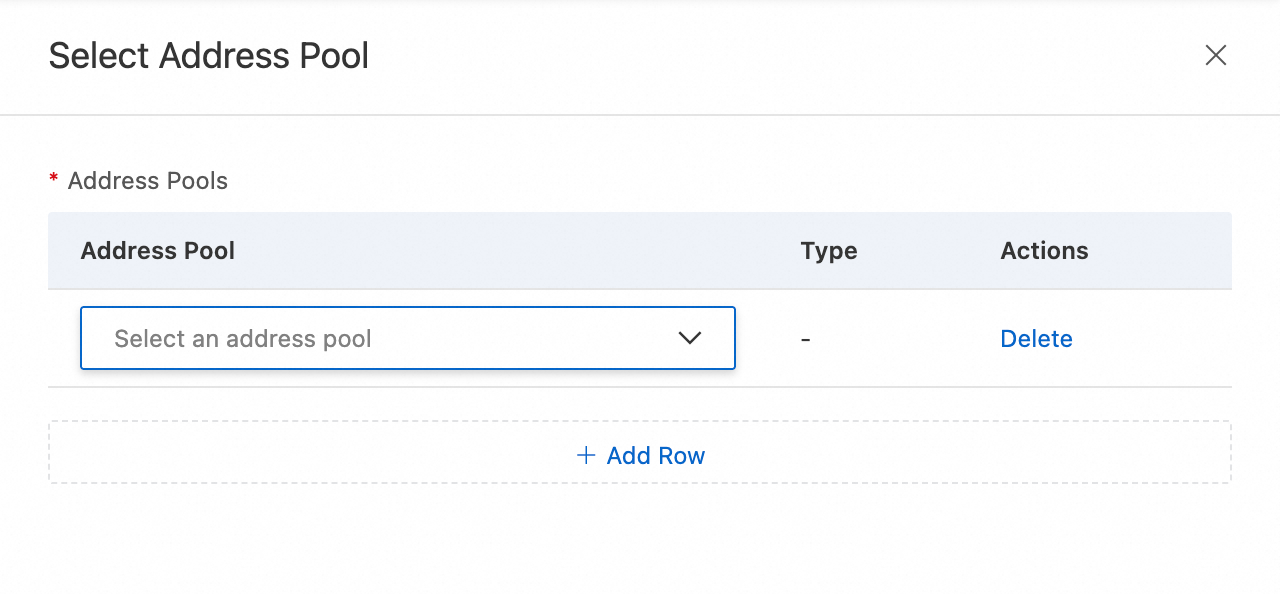Click the 'Add Row' text label
The width and height of the screenshot is (1280, 594).
coord(656,456)
